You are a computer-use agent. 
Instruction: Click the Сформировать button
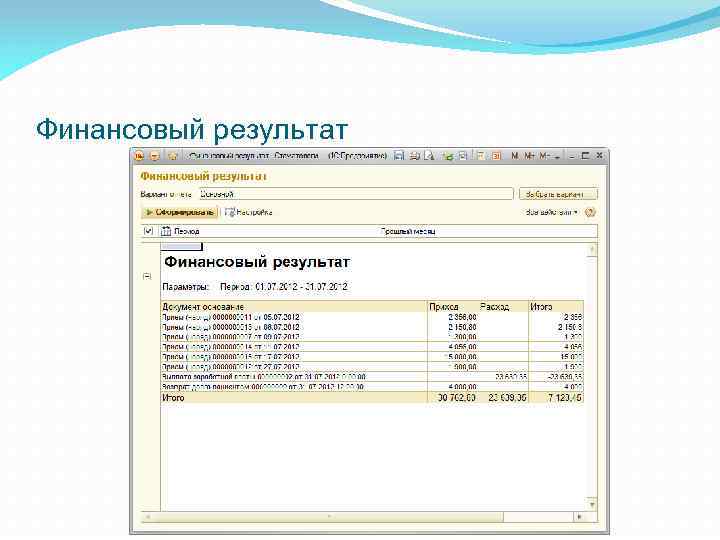coord(180,212)
